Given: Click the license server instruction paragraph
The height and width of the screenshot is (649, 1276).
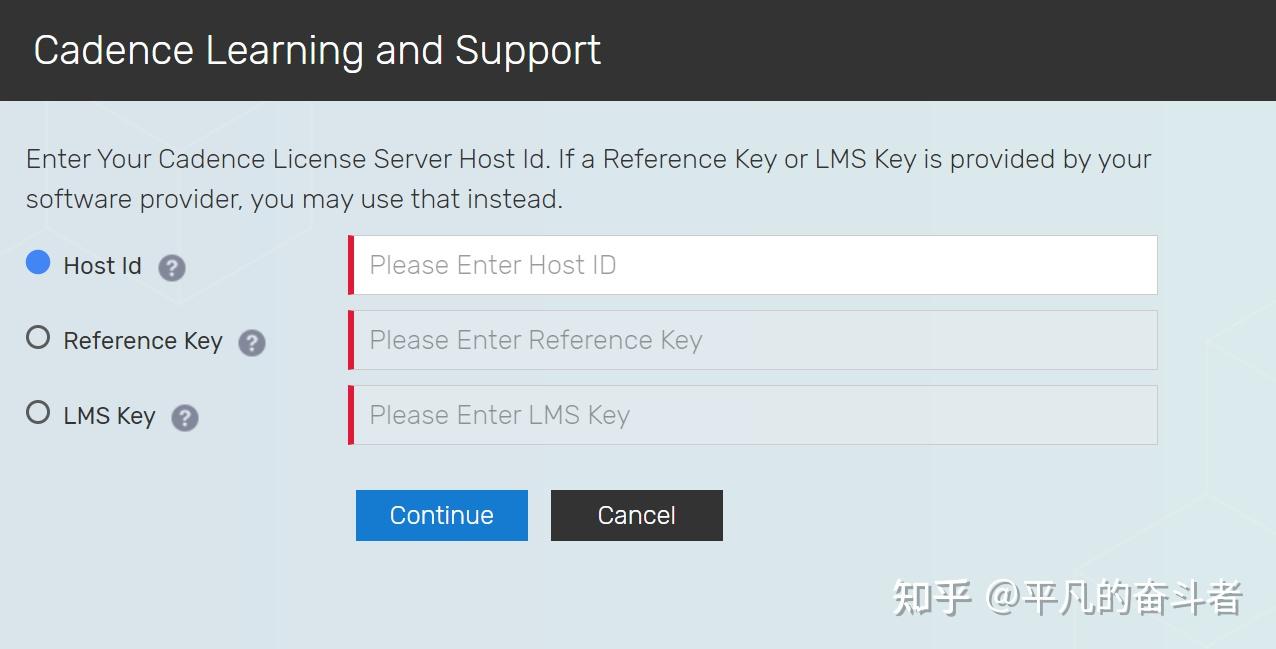Looking at the screenshot, I should pos(588,179).
